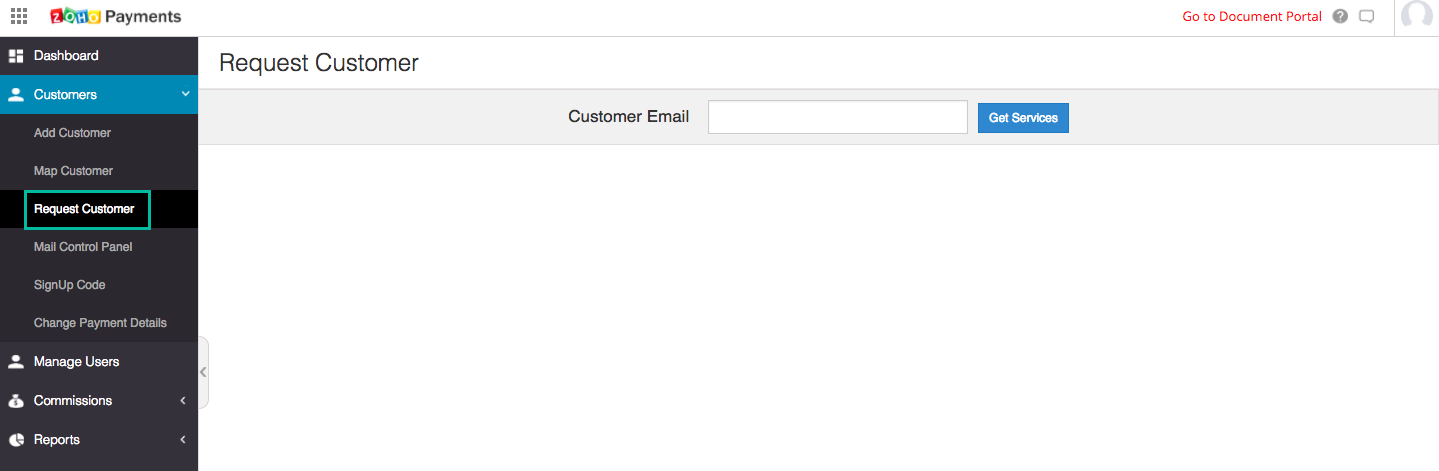The width and height of the screenshot is (1439, 471).
Task: Open the apps grid launcher icon
Action: [x=19, y=16]
